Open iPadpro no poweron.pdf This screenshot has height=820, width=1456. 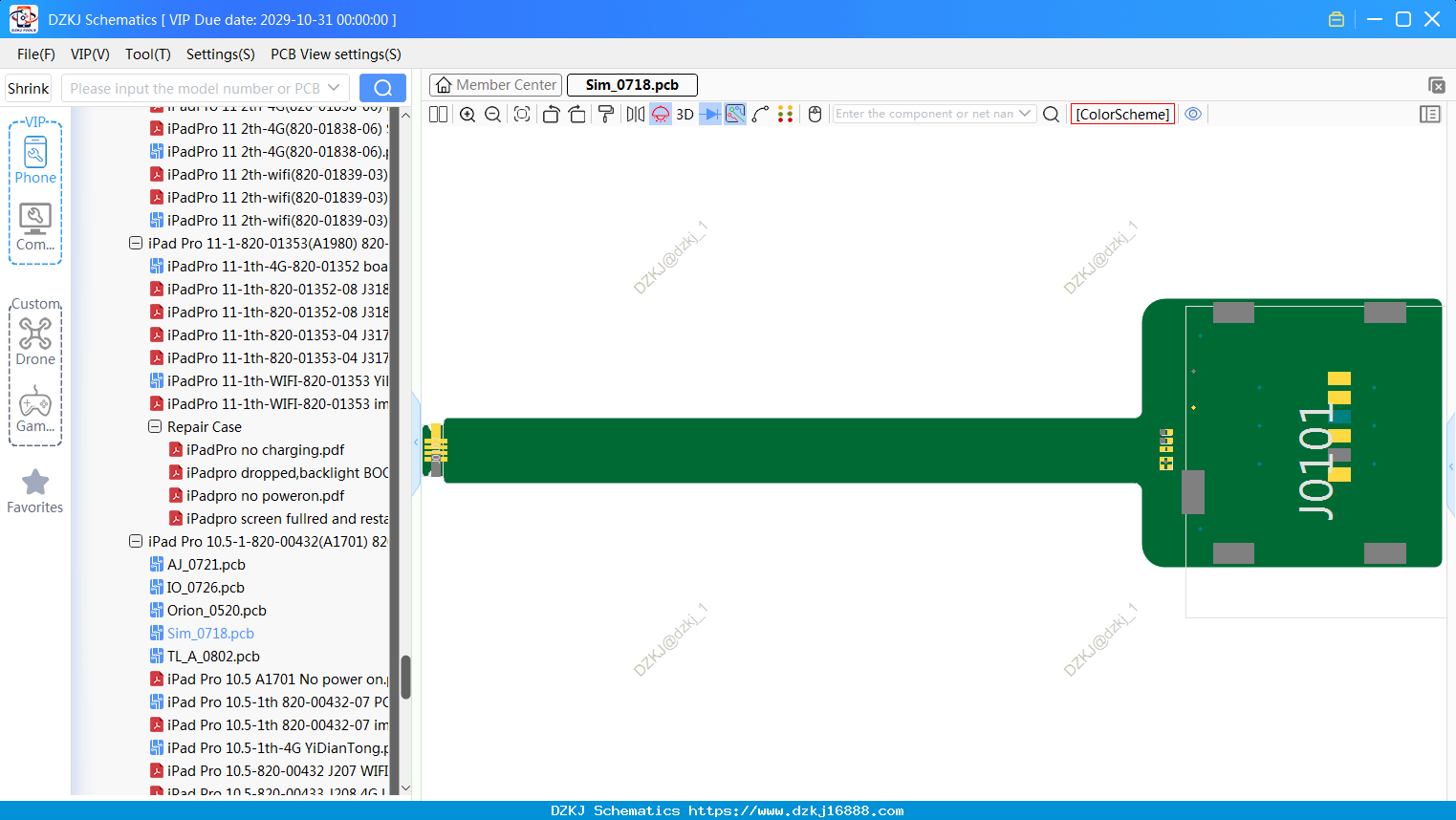pos(256,496)
